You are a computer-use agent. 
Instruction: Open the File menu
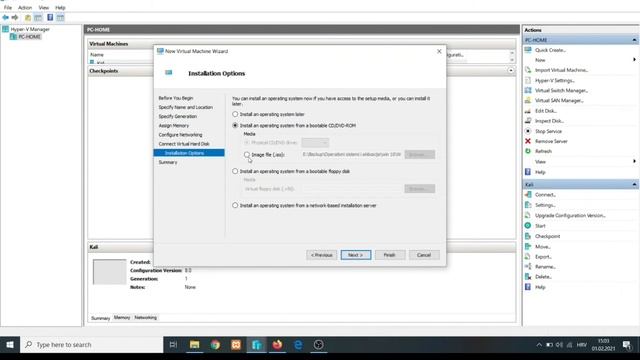point(8,7)
